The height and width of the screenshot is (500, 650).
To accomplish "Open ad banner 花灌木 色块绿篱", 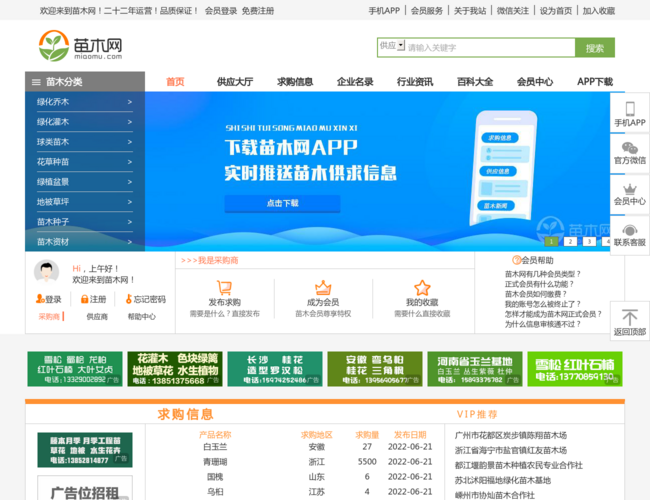I will 175,369.
